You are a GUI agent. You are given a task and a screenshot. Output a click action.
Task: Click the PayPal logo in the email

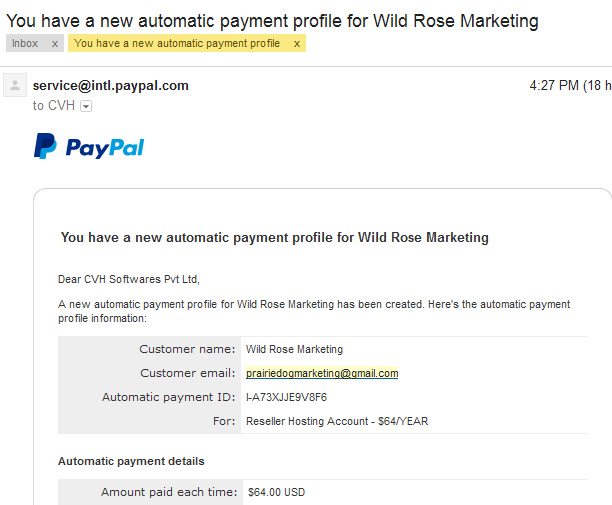(89, 146)
